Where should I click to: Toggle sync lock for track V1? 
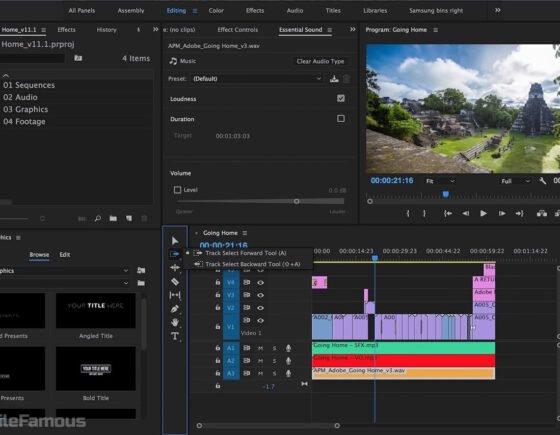tap(246, 320)
